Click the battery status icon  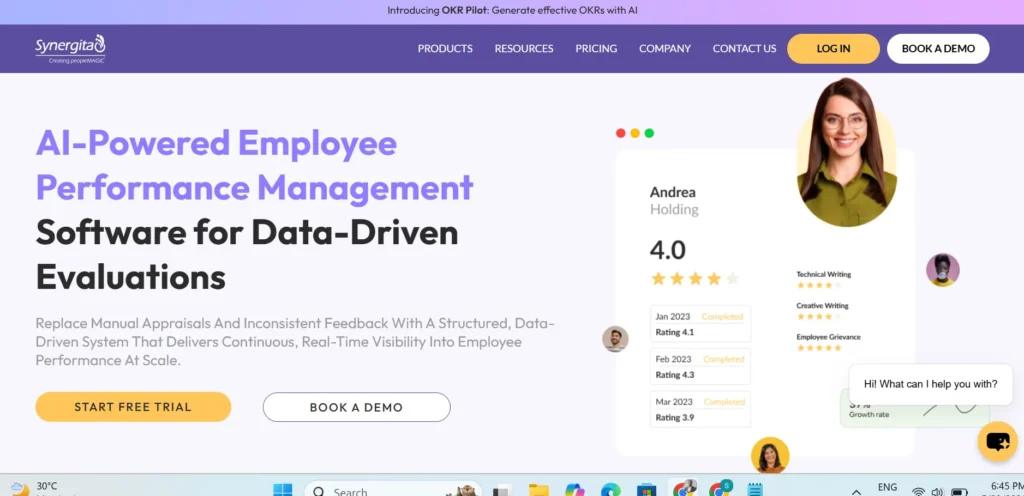[x=959, y=491]
